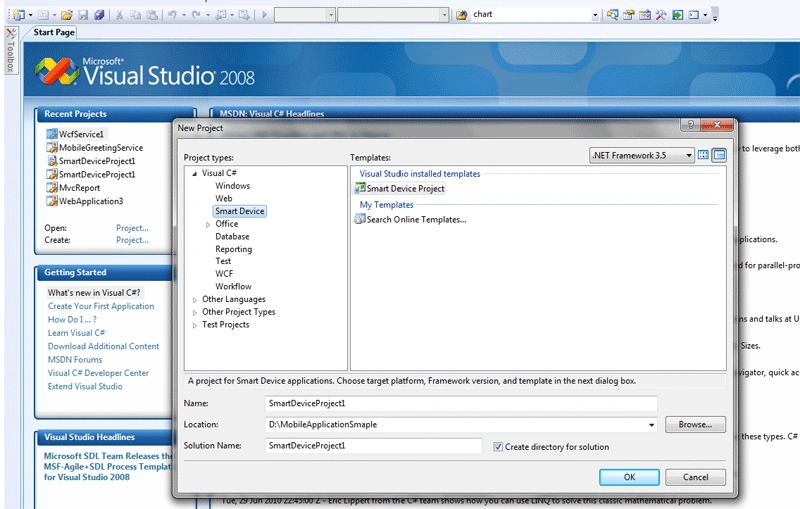Click the Navigate Backward toolbar icon
This screenshot has width=800, height=509.
[220, 15]
